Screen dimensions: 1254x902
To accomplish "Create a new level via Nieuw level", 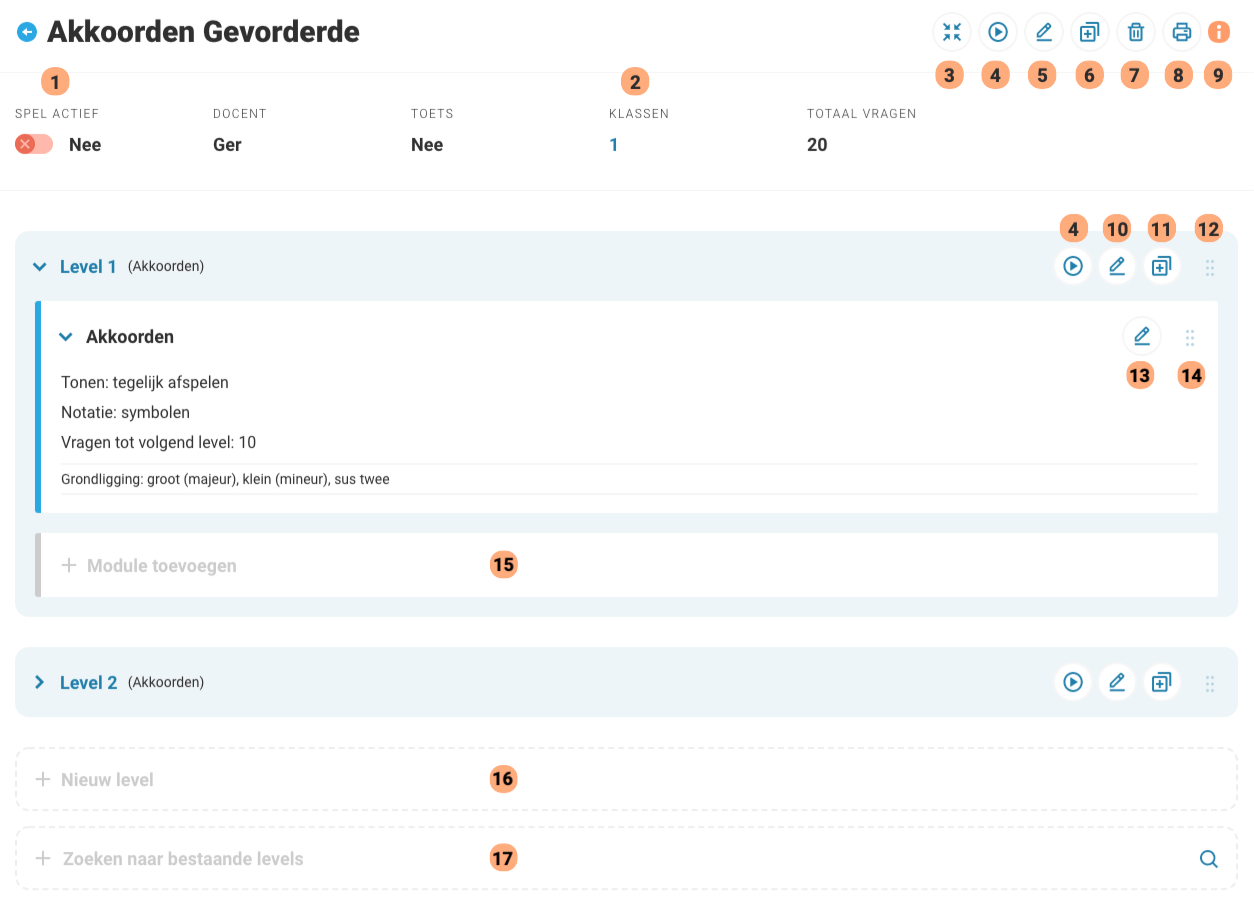I will [626, 779].
